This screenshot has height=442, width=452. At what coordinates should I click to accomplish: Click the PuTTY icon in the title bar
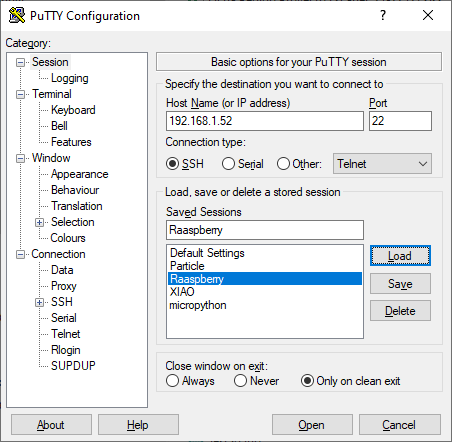[17, 15]
